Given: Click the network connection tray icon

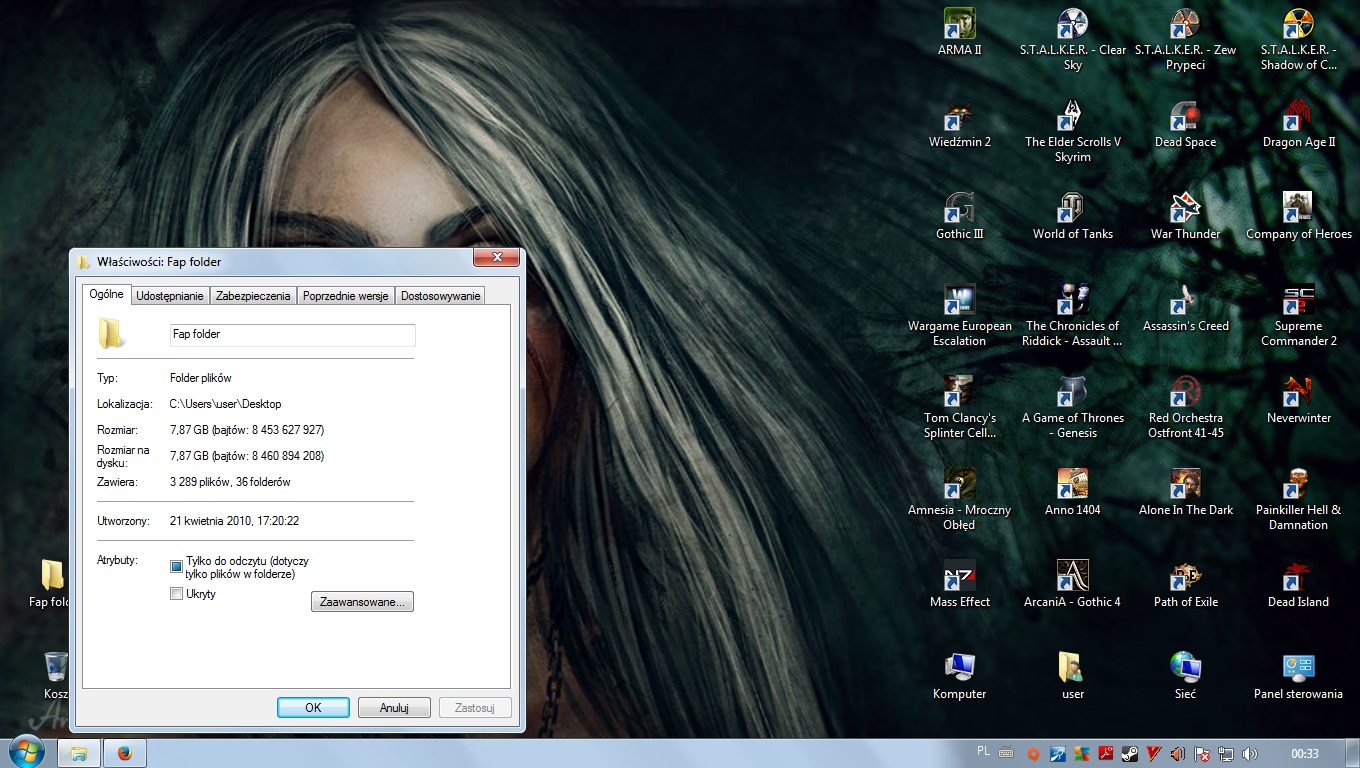Looking at the screenshot, I should (1225, 753).
